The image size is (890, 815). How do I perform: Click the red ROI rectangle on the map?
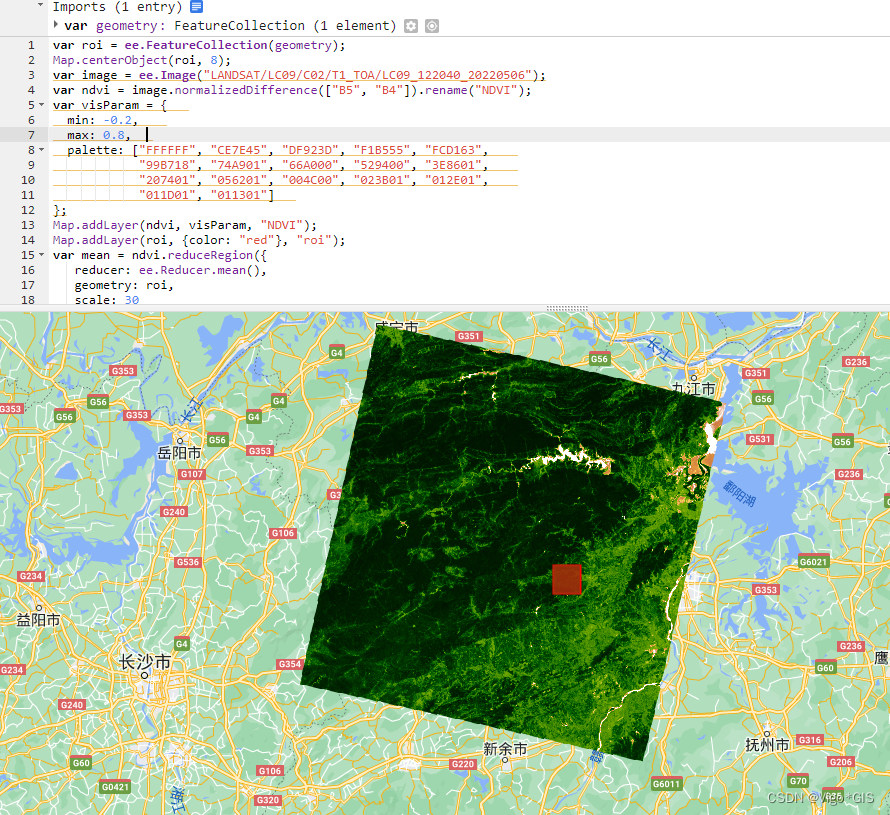[567, 579]
